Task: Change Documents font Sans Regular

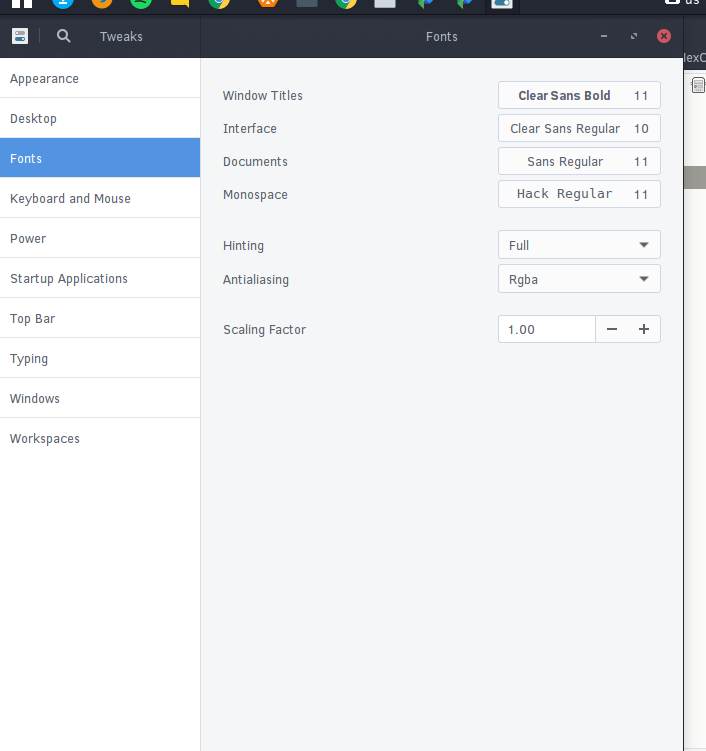Action: [579, 161]
